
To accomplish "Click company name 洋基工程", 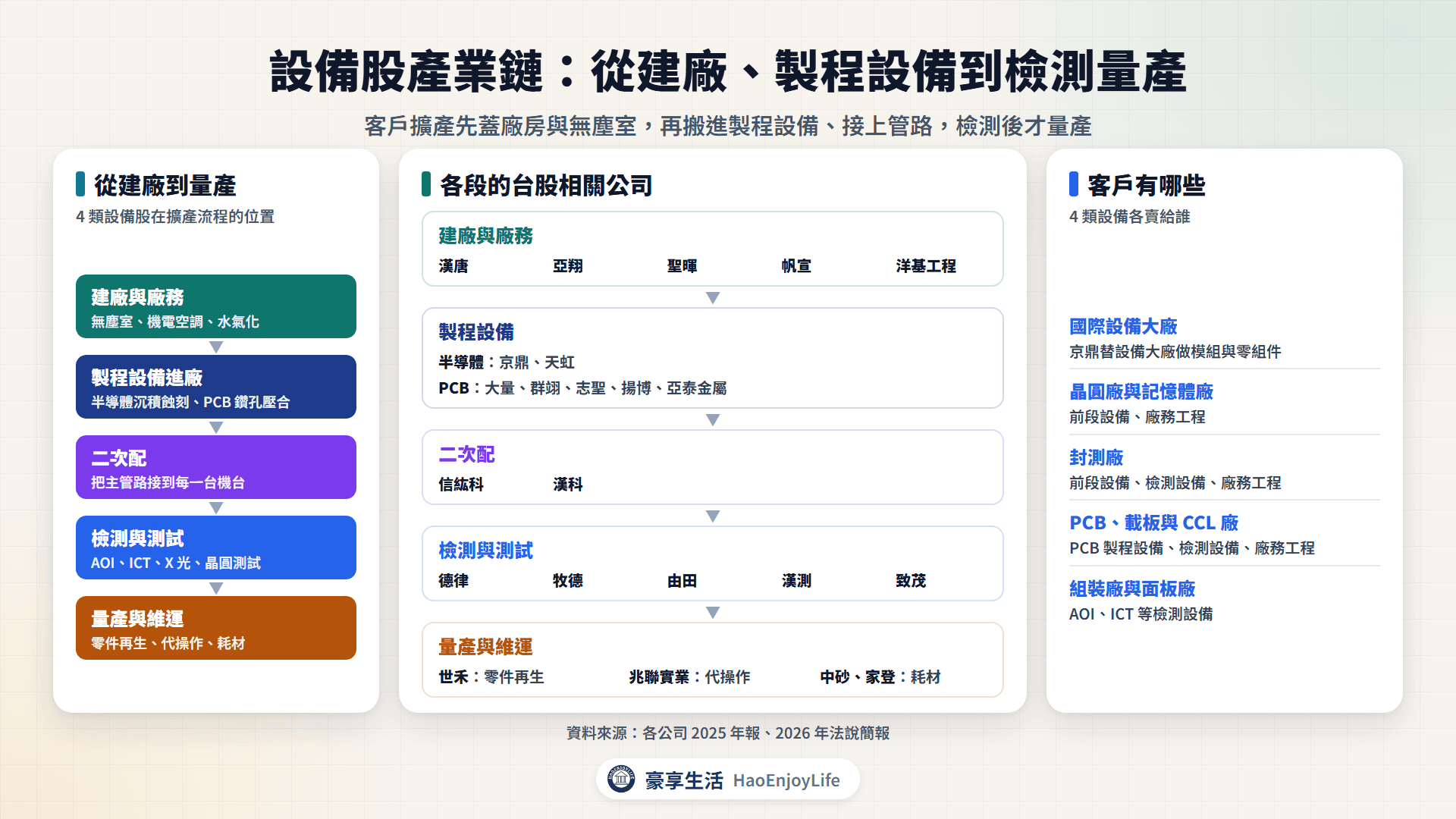I will 926,266.
